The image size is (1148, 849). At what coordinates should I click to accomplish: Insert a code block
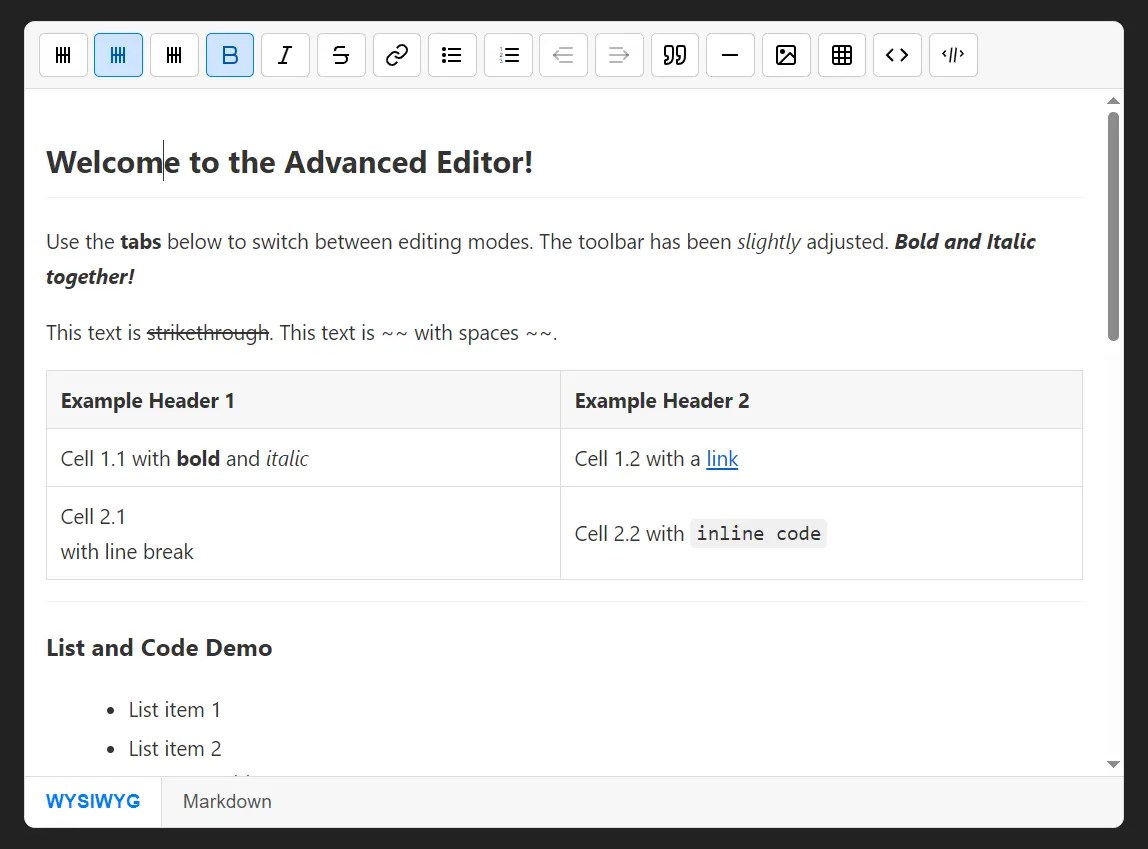pos(953,55)
